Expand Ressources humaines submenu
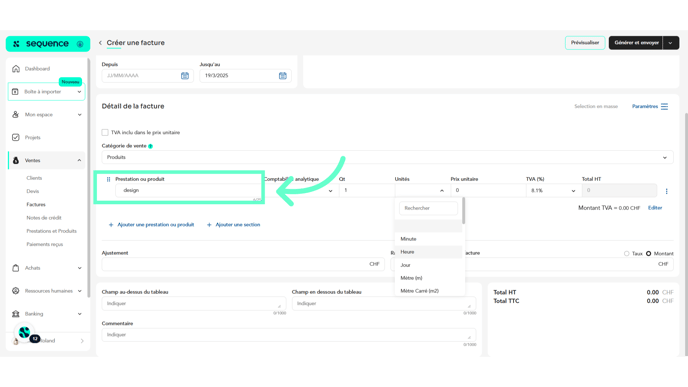Image resolution: width=688 pixels, height=387 pixels. (x=79, y=290)
